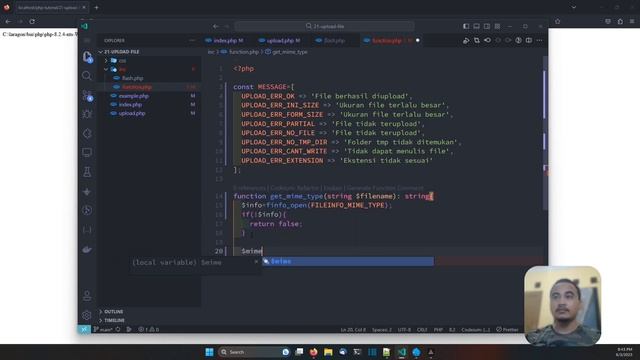
Task: Open the Docker whale icon in activity bar
Action: pyautogui.click(x=87, y=249)
